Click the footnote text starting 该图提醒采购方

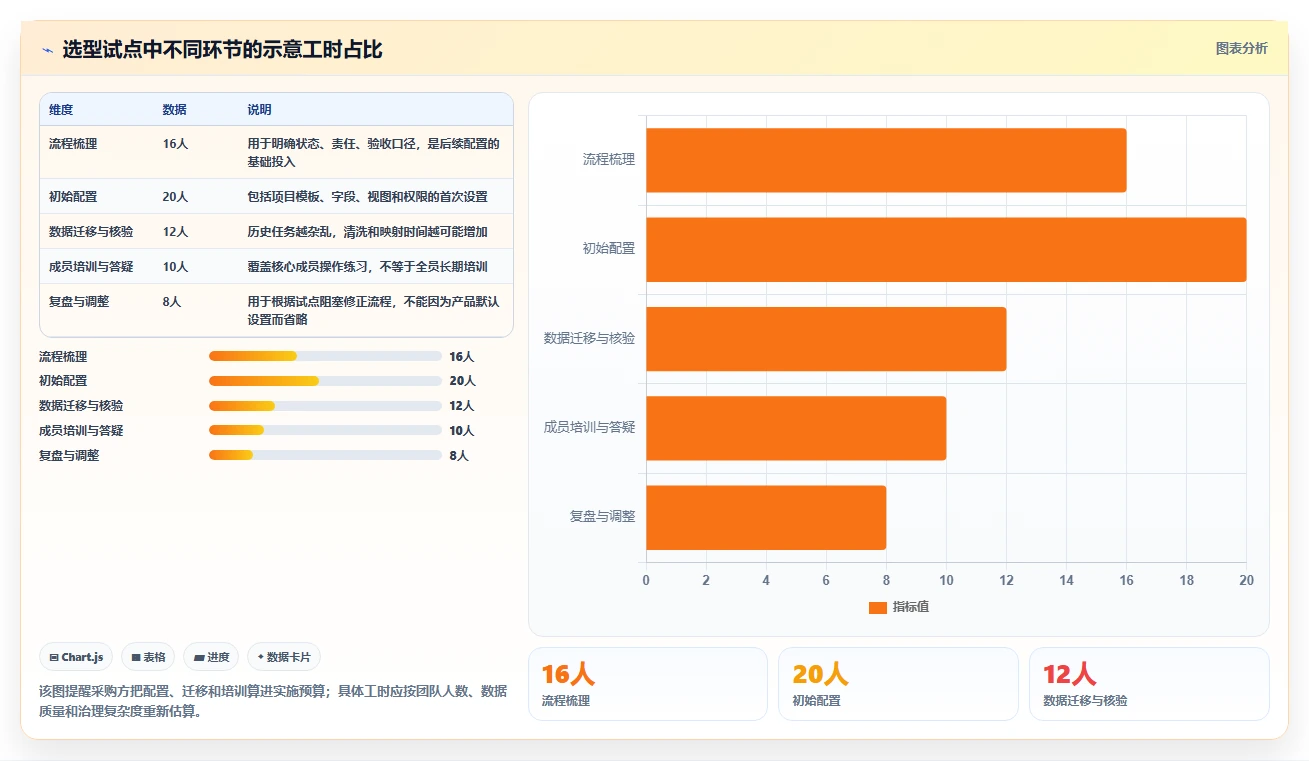[273, 702]
